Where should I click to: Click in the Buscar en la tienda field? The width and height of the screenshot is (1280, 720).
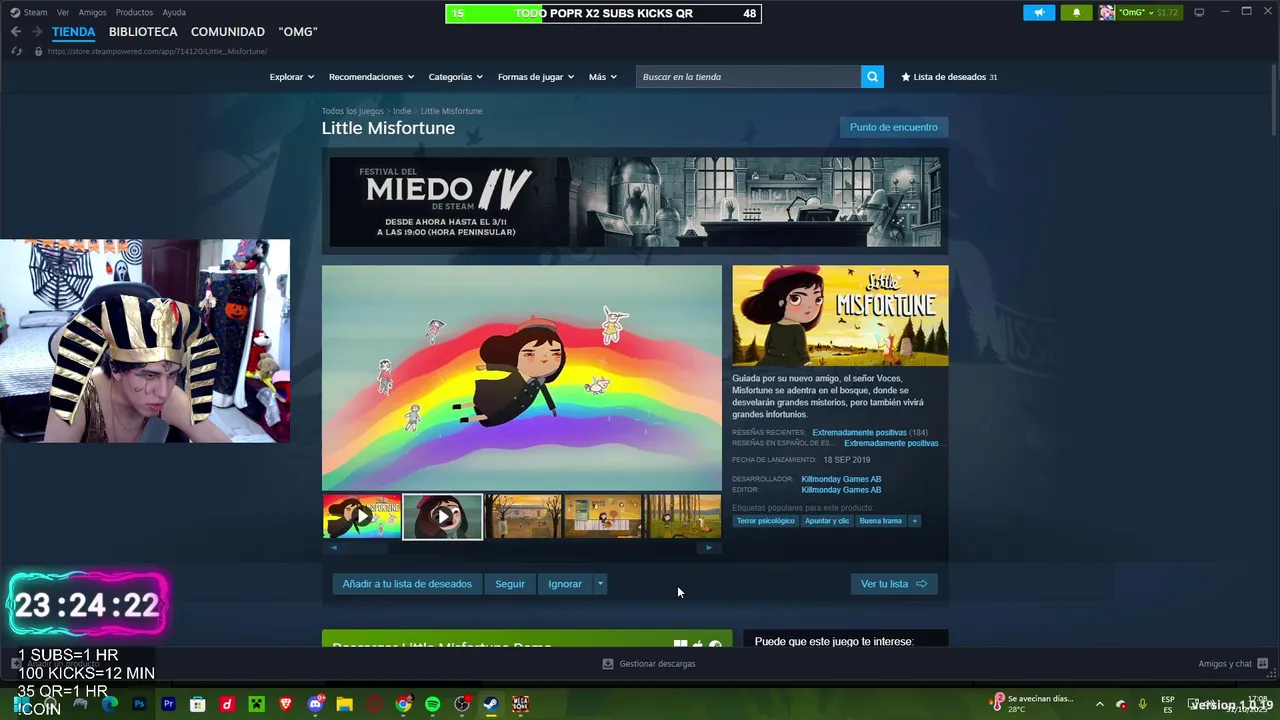tap(748, 77)
